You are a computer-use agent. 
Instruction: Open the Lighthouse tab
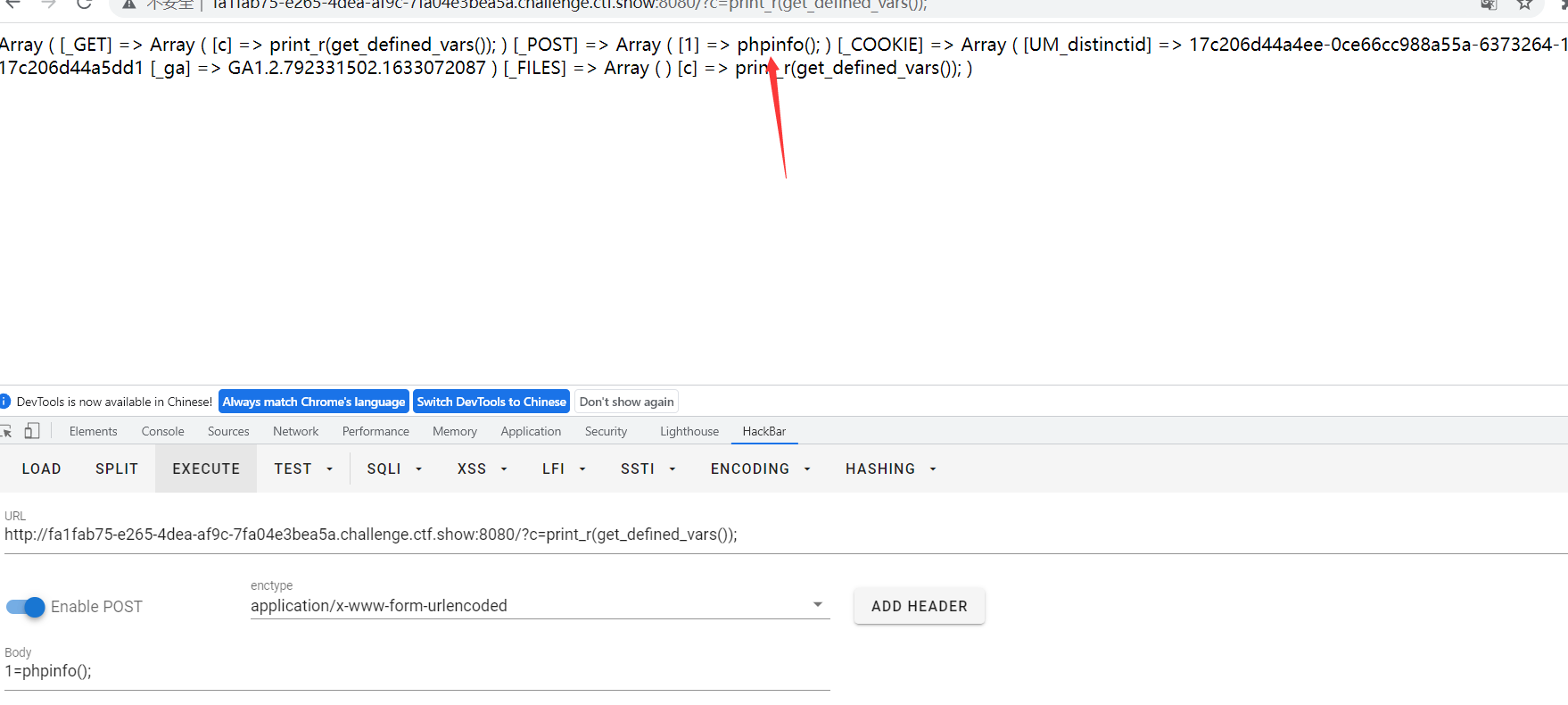click(689, 431)
